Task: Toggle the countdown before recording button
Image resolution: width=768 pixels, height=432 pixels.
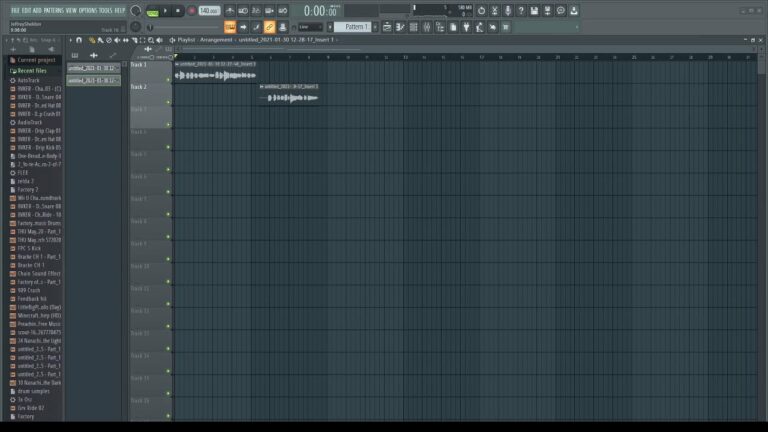Action: point(256,11)
